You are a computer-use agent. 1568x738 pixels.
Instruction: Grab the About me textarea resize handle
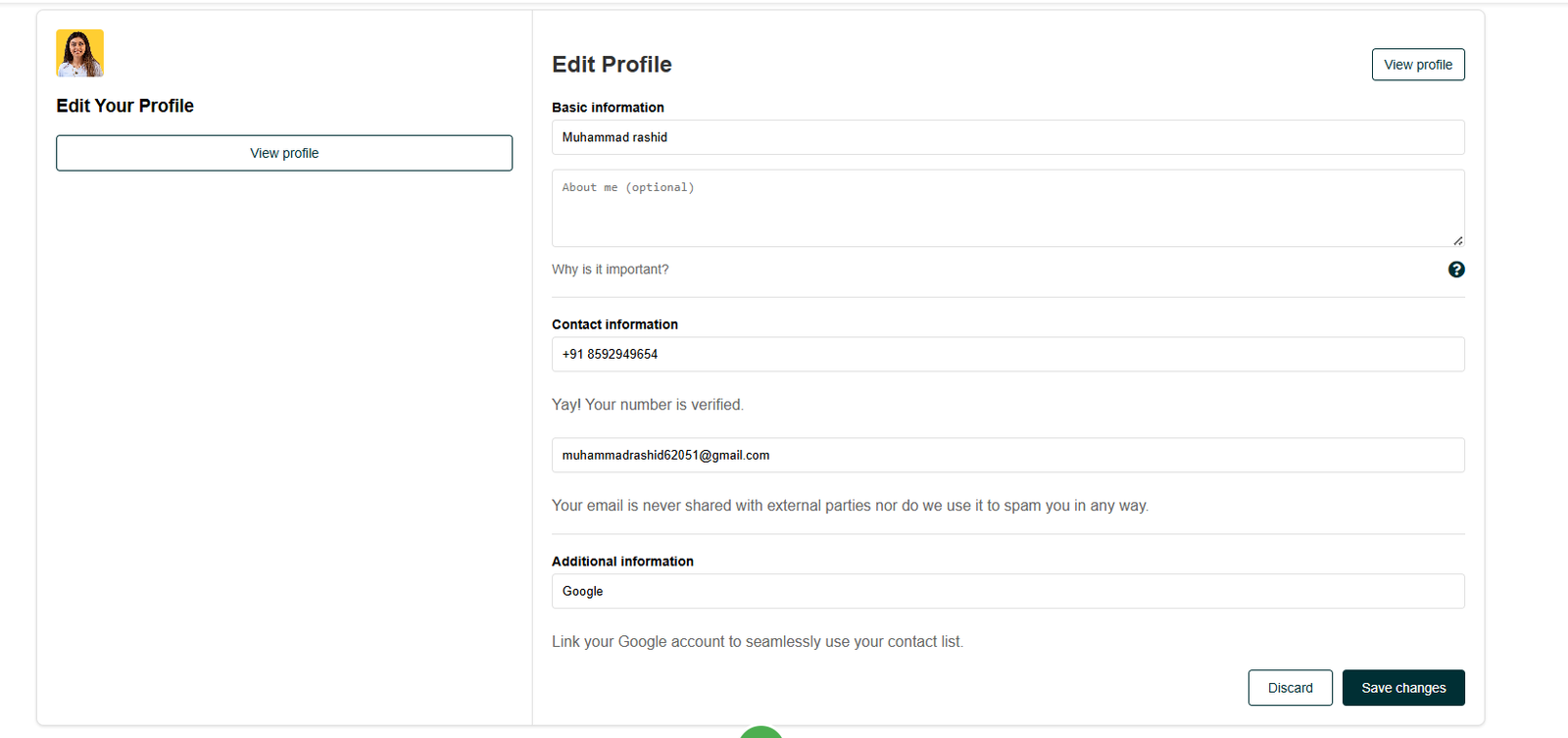tap(1457, 240)
